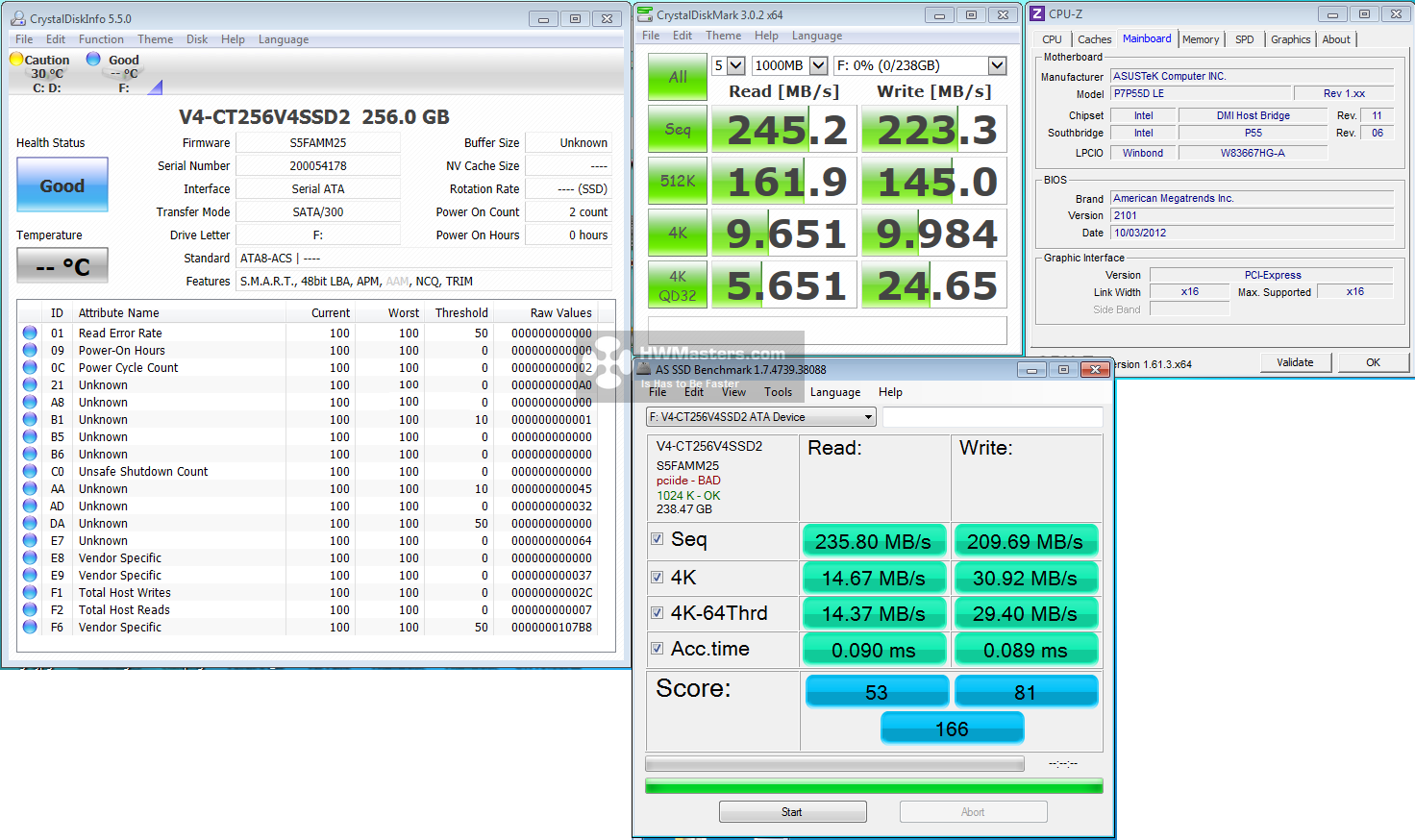Switch to the Graphics tab in CPU-Z
This screenshot has height=840, width=1415.
[1291, 39]
